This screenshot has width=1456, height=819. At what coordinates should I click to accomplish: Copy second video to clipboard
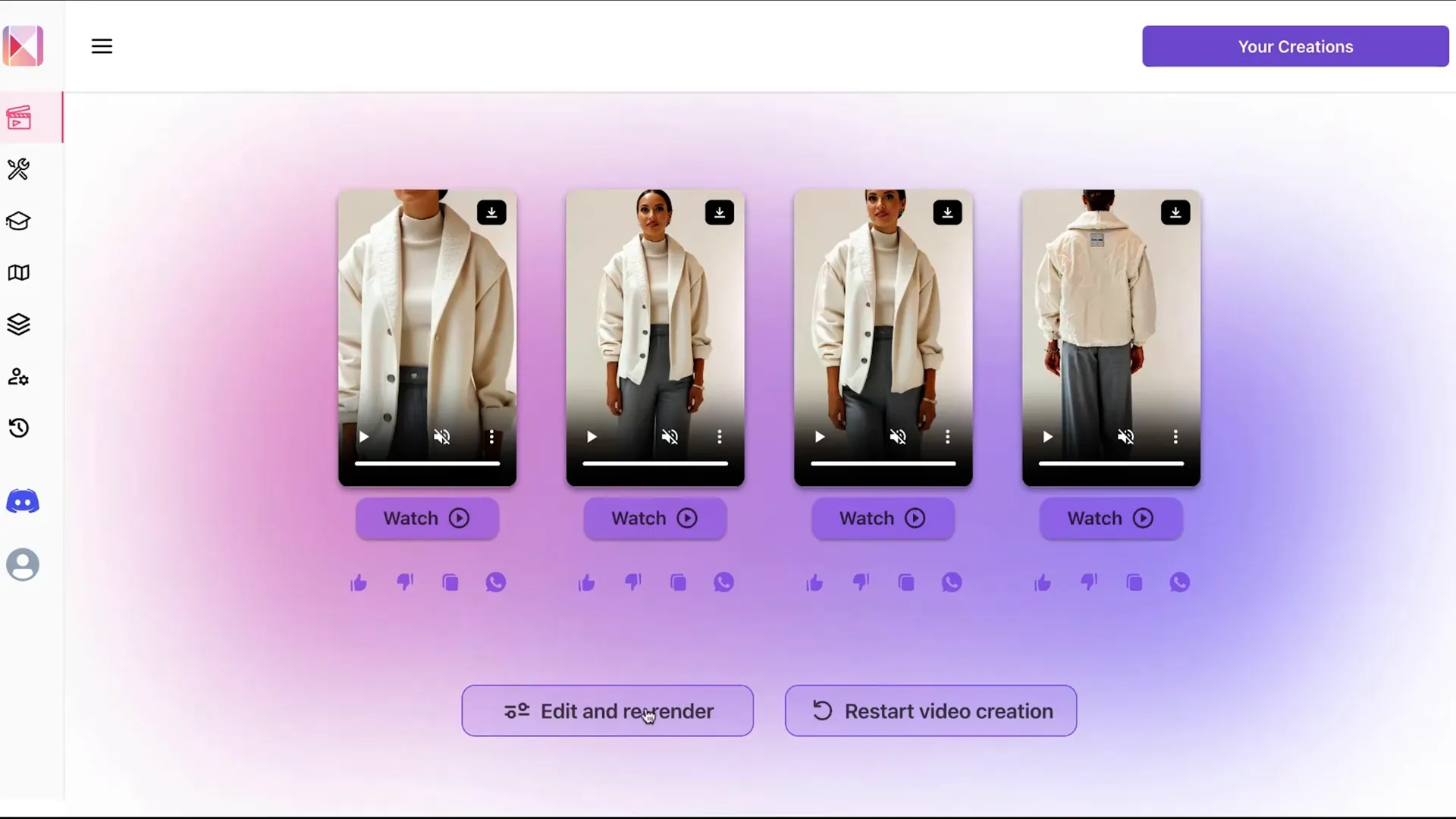tap(678, 583)
